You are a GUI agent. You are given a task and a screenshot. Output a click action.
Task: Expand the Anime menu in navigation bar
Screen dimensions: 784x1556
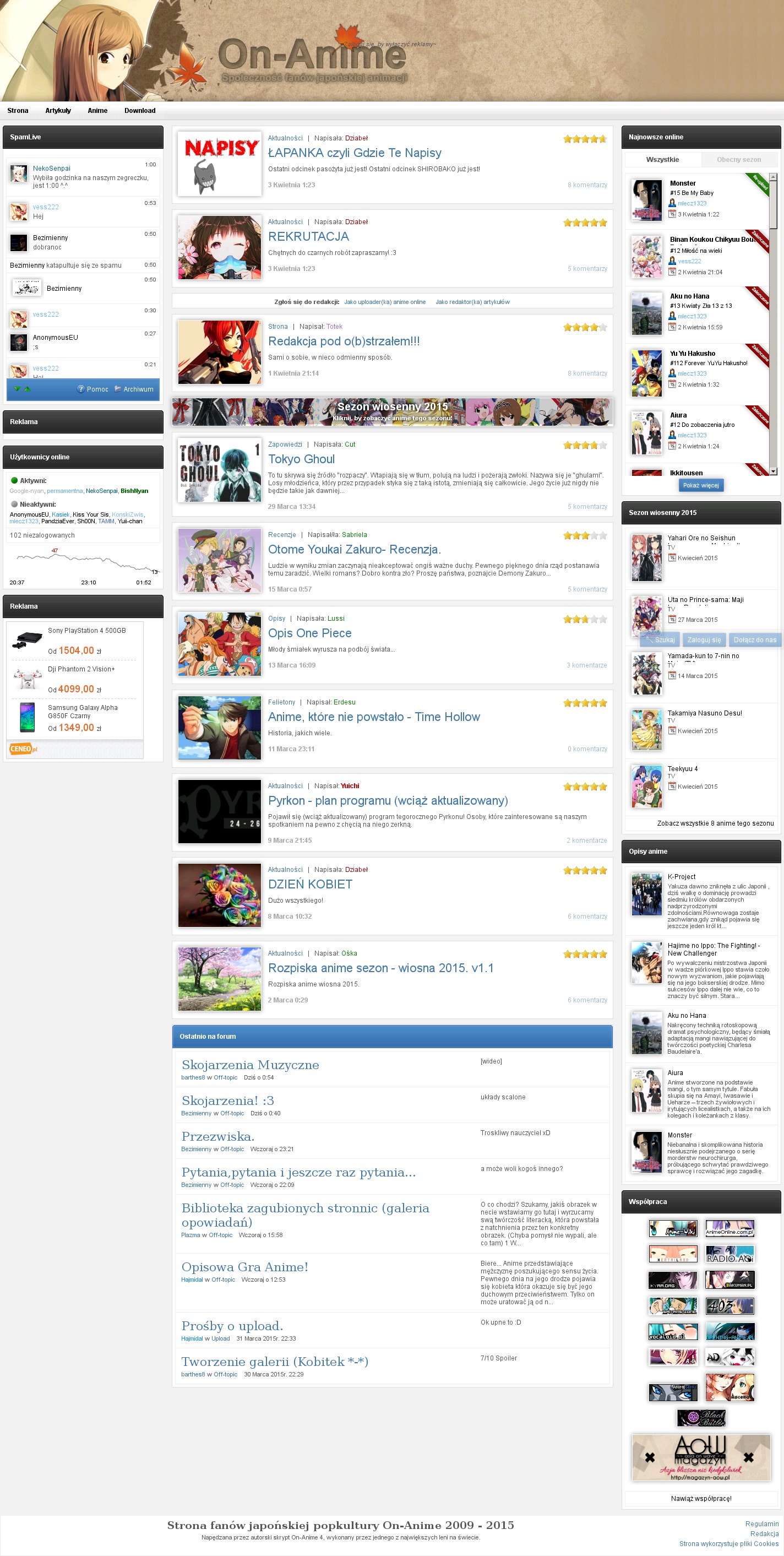(x=97, y=111)
